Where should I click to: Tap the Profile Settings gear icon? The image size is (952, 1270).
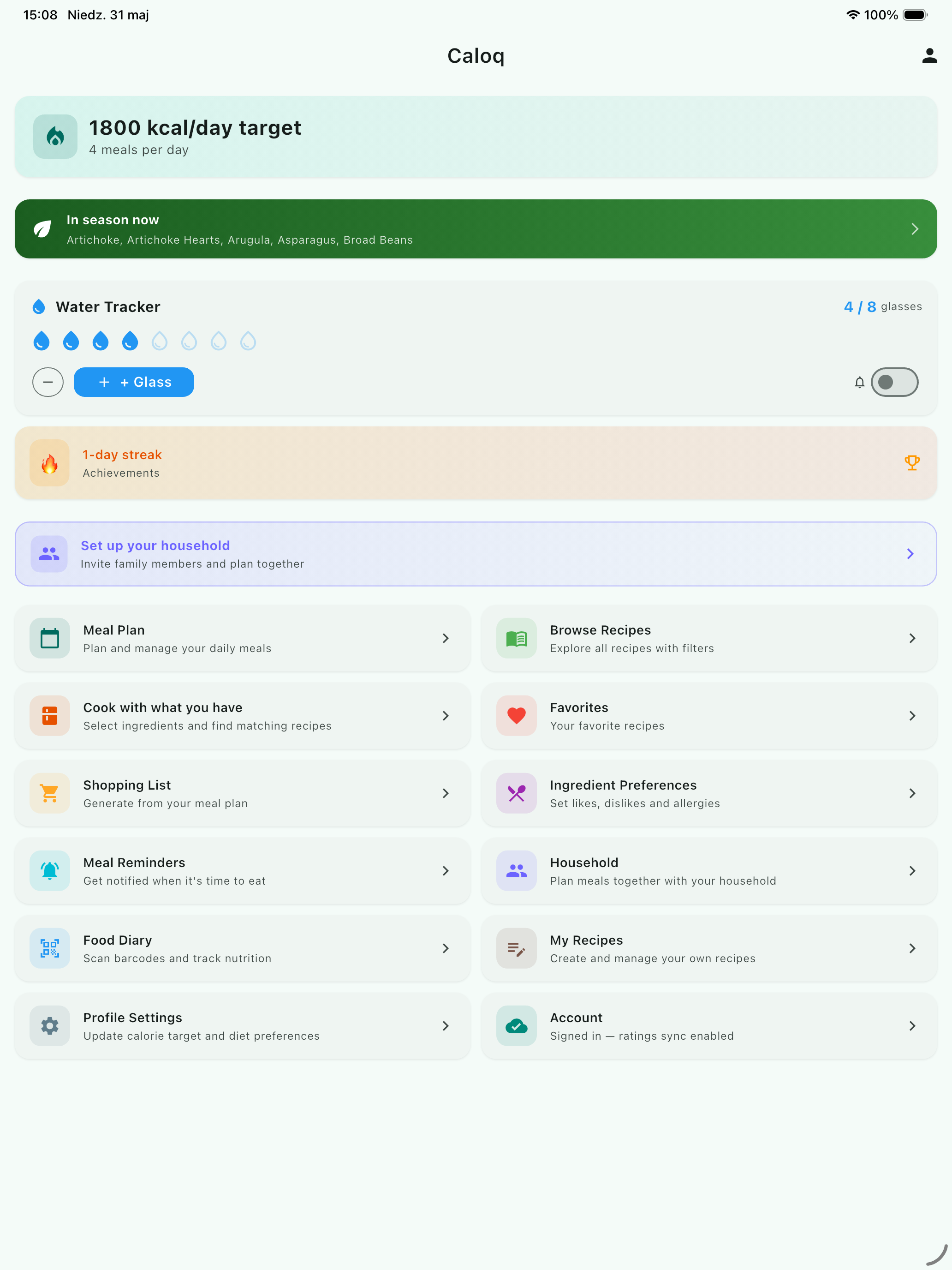coord(50,1026)
